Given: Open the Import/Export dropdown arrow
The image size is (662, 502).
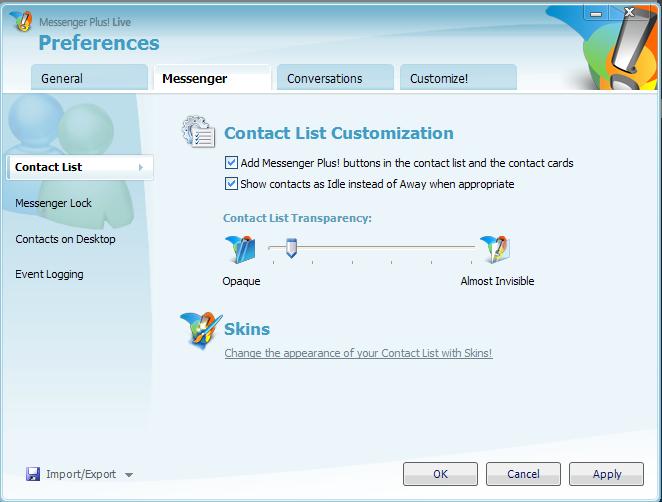Looking at the screenshot, I should (x=129, y=475).
